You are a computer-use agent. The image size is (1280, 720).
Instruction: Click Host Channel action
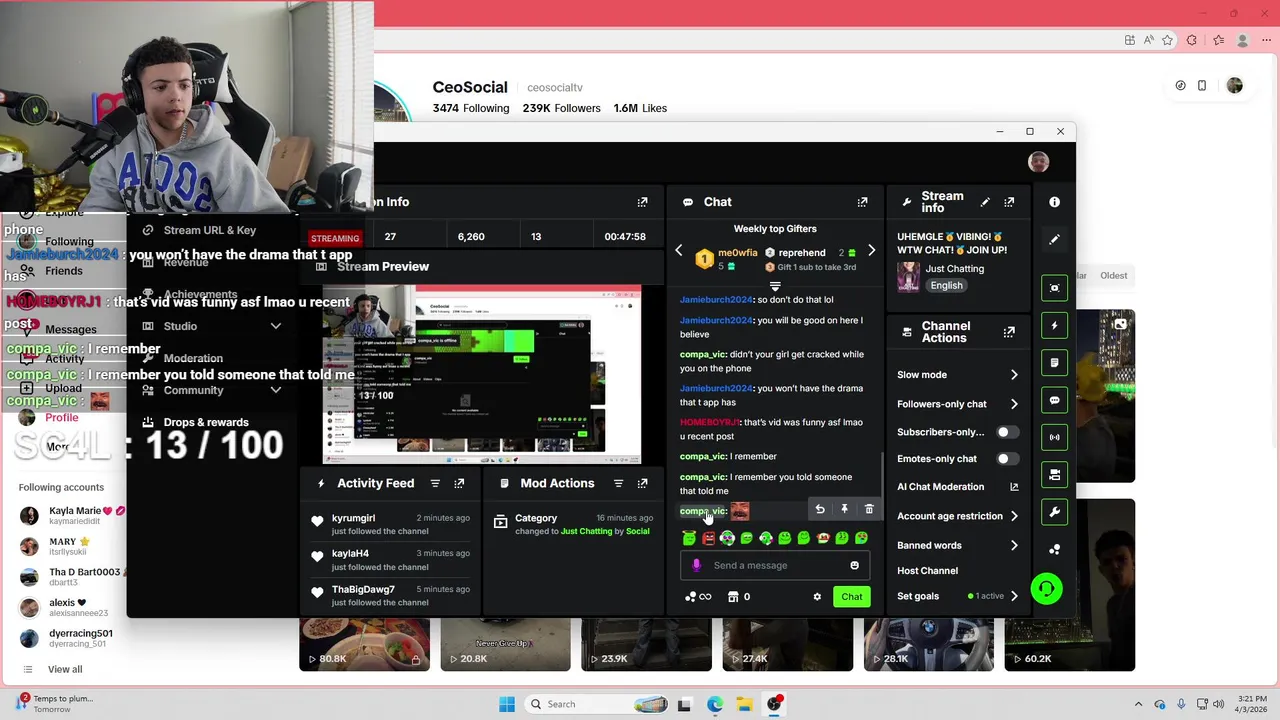pyautogui.click(x=927, y=571)
